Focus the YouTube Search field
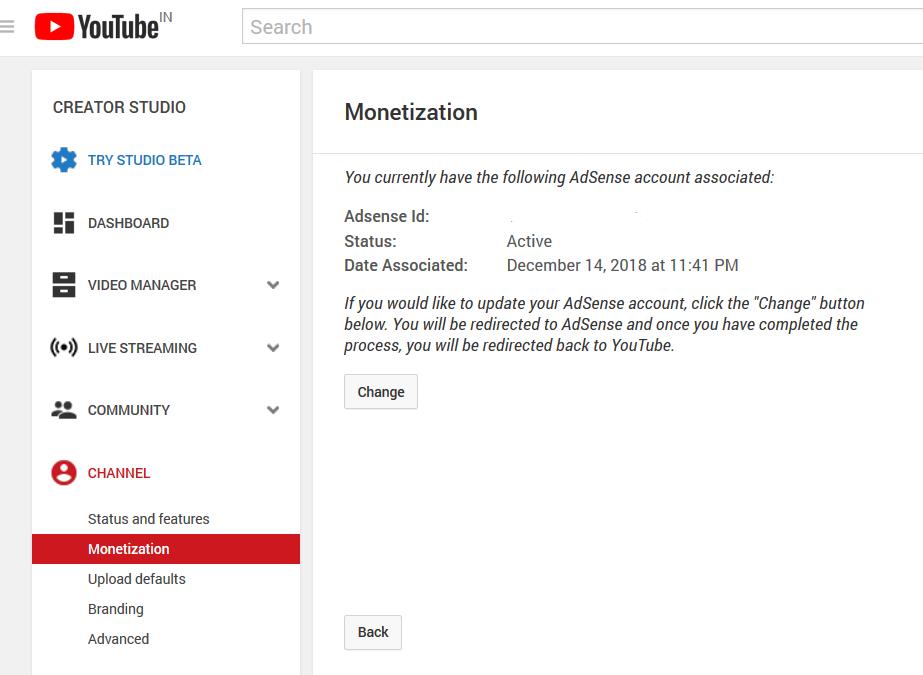The height and width of the screenshot is (675, 923). [x=582, y=26]
